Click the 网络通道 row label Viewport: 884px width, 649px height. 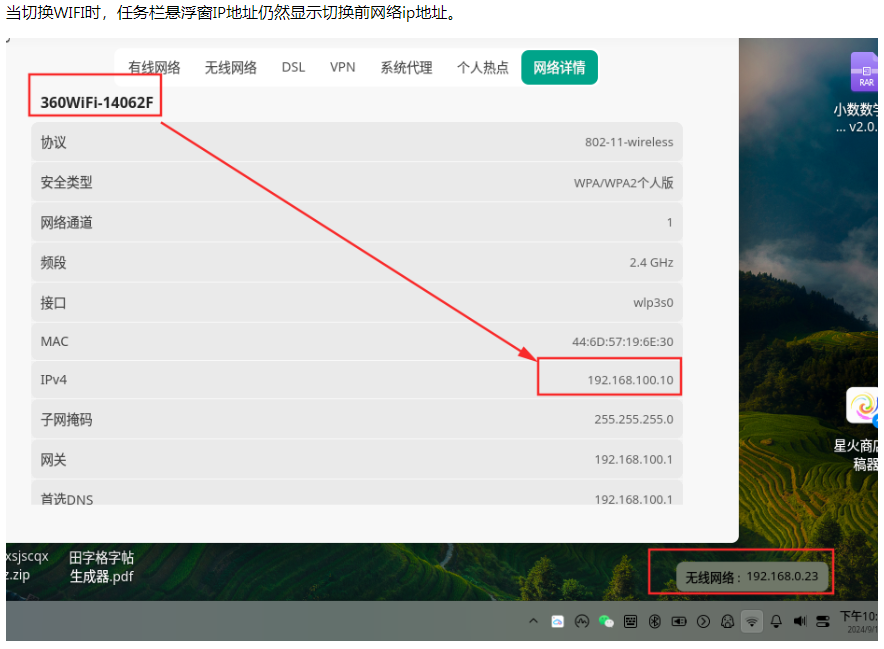[x=67, y=223]
